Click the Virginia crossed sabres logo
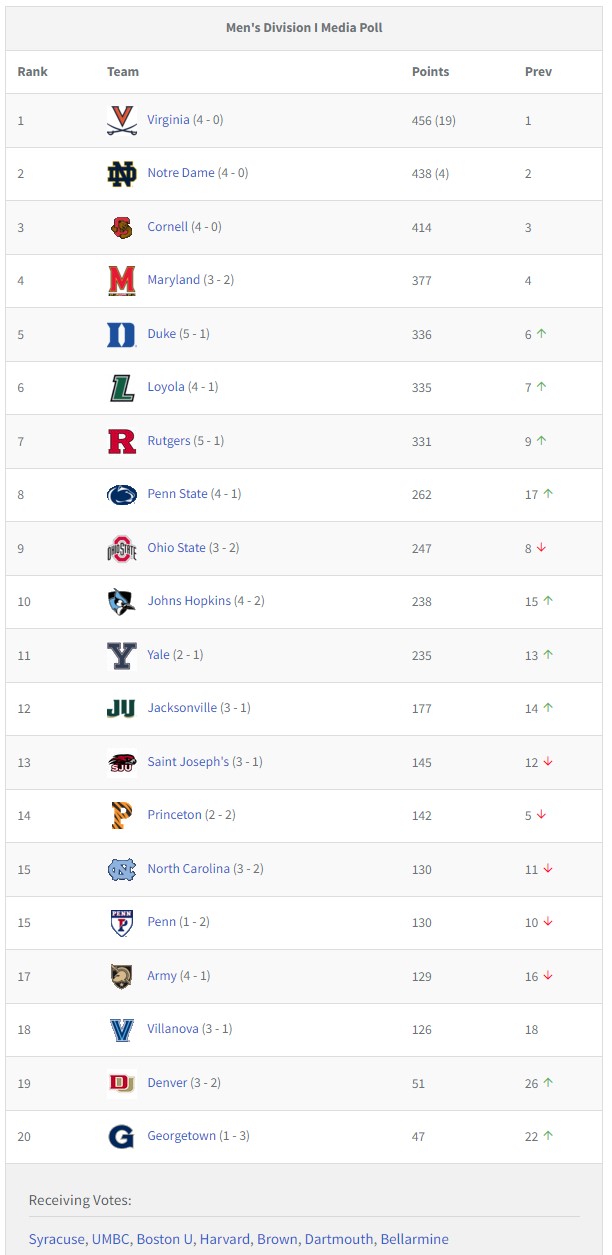Screen dimensions: 612x1255 122,120
